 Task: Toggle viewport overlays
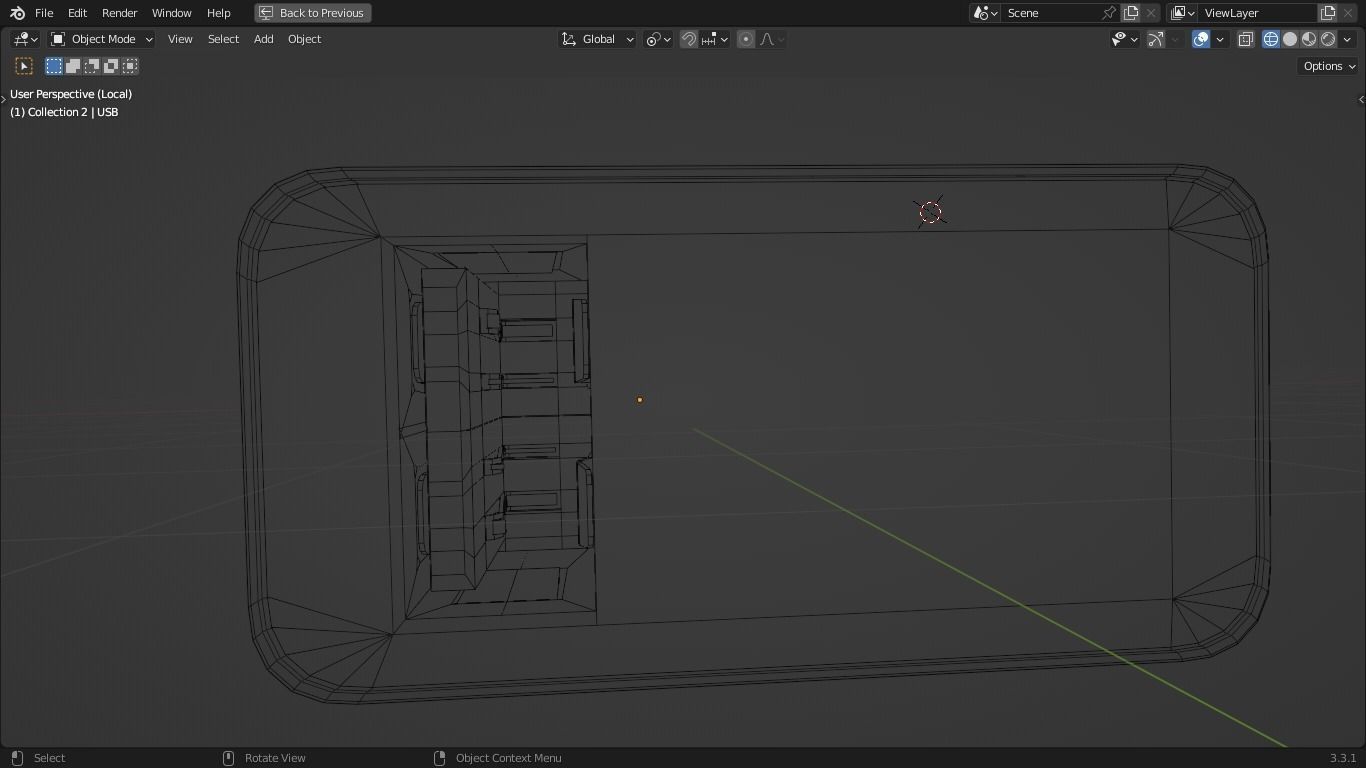tap(1201, 39)
